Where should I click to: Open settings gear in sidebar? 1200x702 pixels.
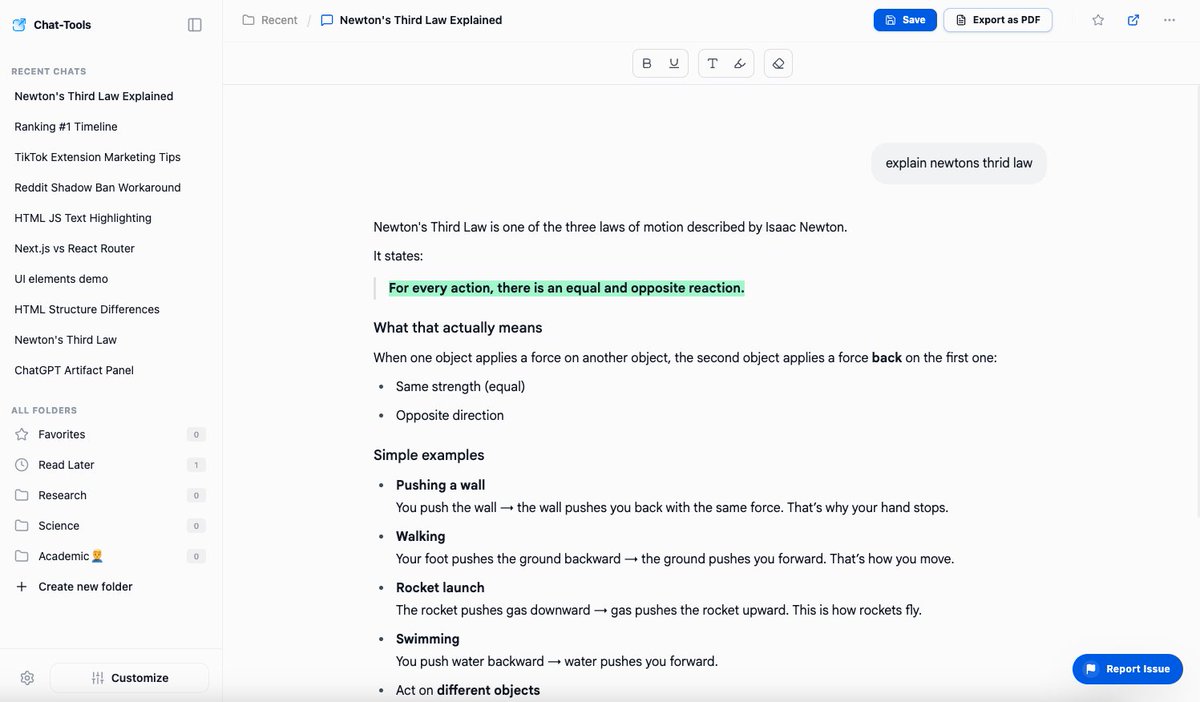coord(27,678)
